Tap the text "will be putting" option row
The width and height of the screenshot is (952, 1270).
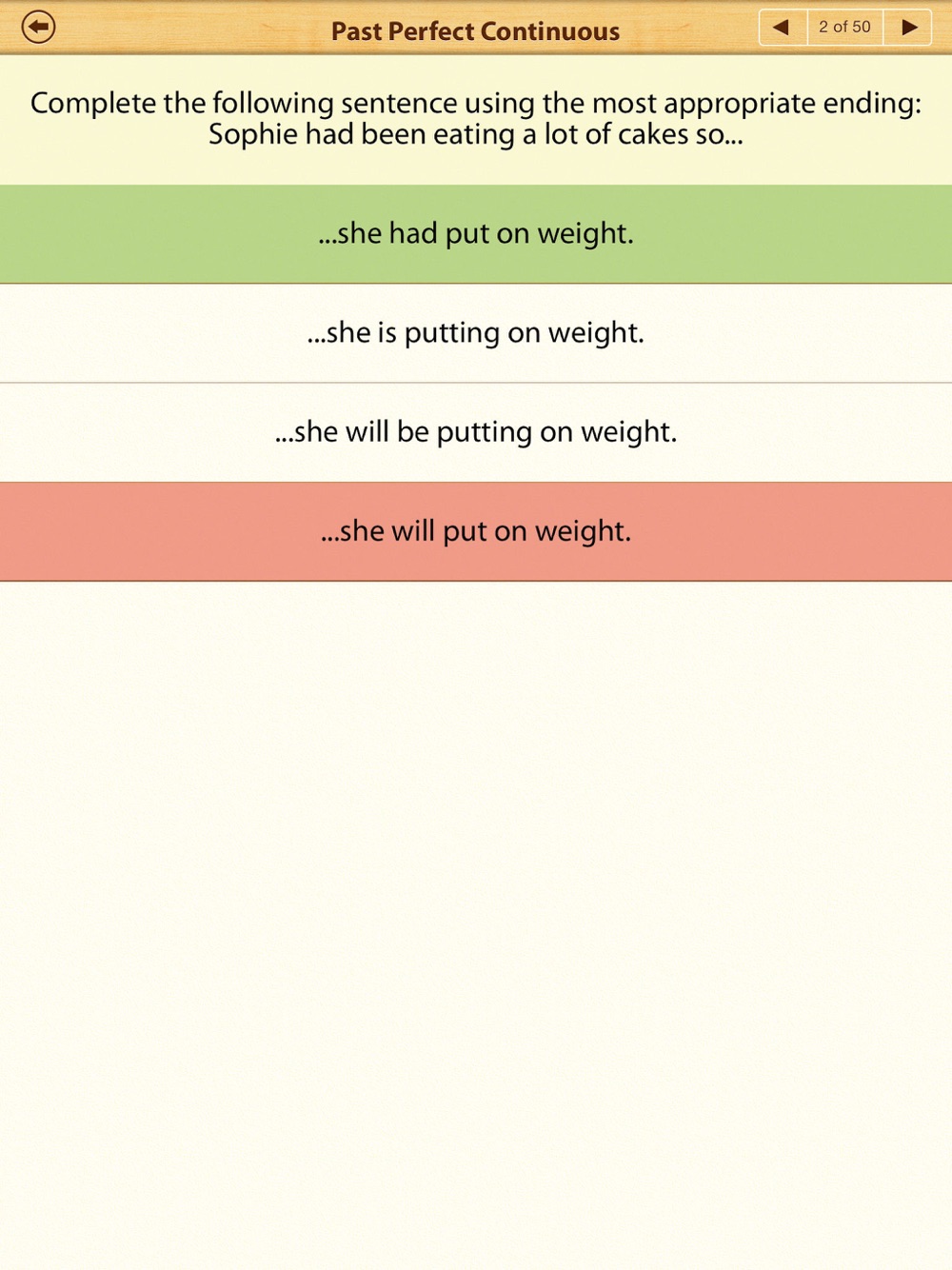[x=476, y=432]
